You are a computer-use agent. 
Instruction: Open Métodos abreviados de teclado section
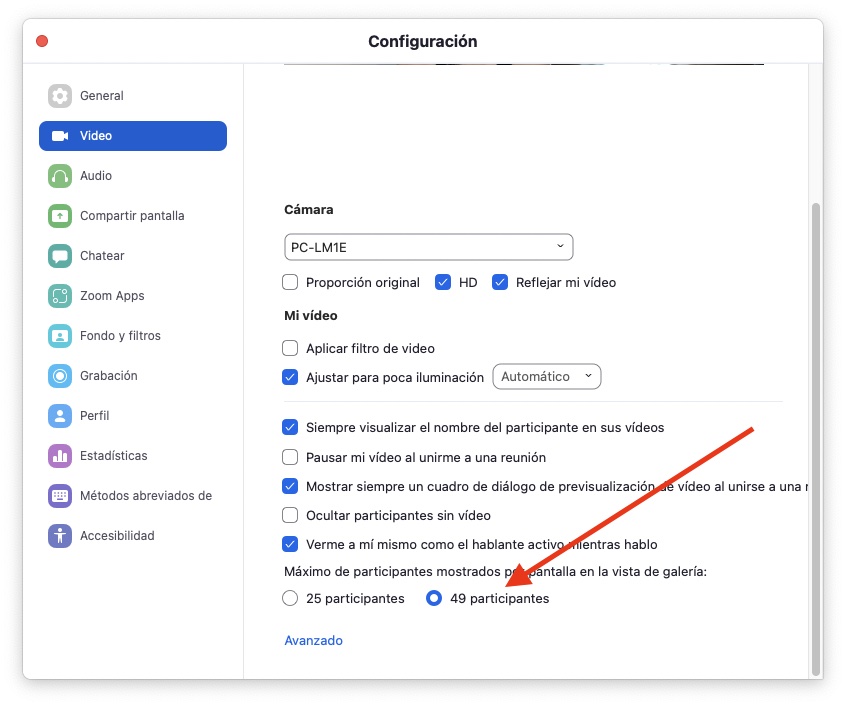tap(145, 496)
